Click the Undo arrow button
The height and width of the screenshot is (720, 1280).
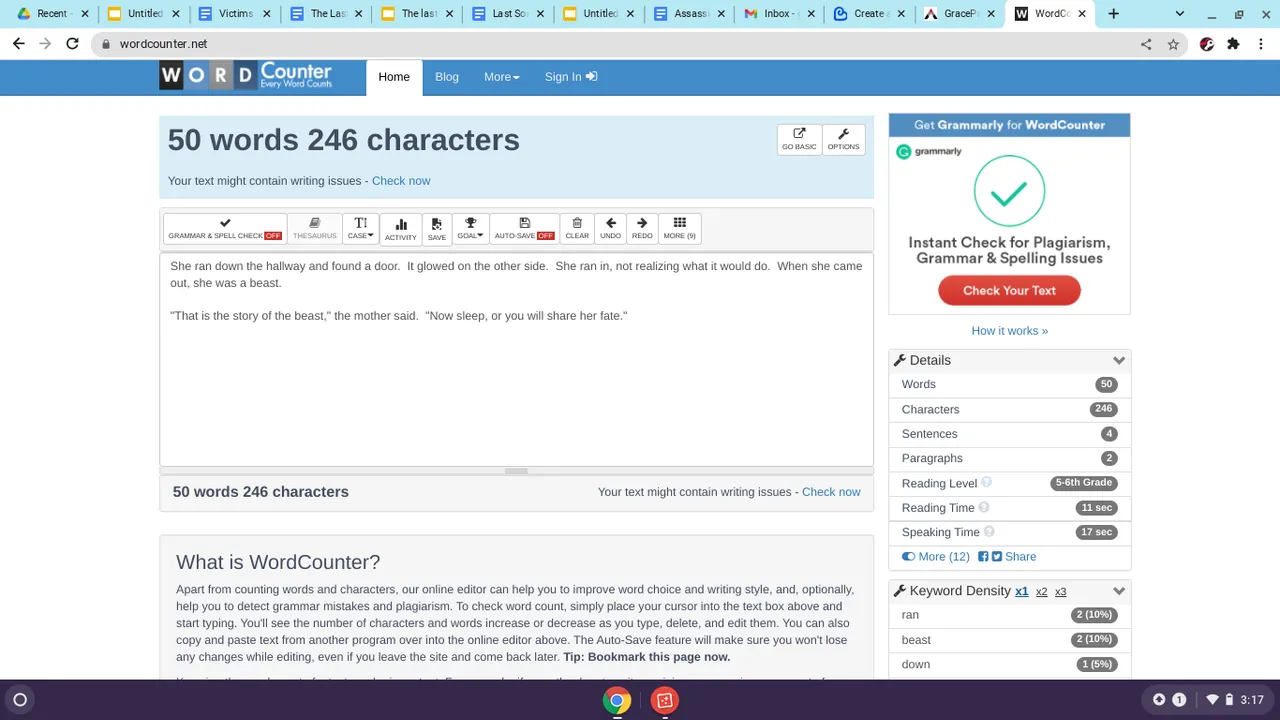[611, 229]
